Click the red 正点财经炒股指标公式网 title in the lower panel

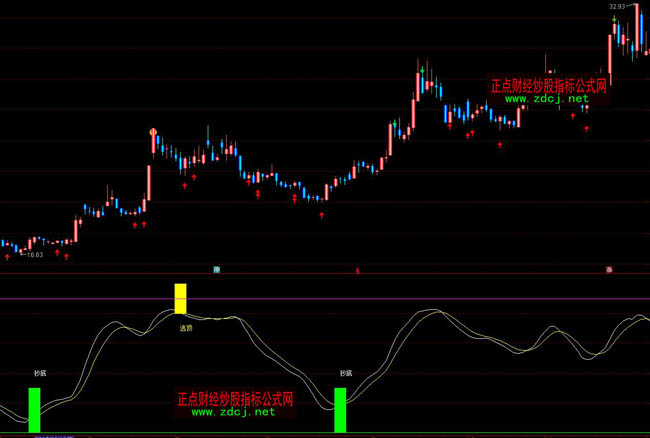234,398
